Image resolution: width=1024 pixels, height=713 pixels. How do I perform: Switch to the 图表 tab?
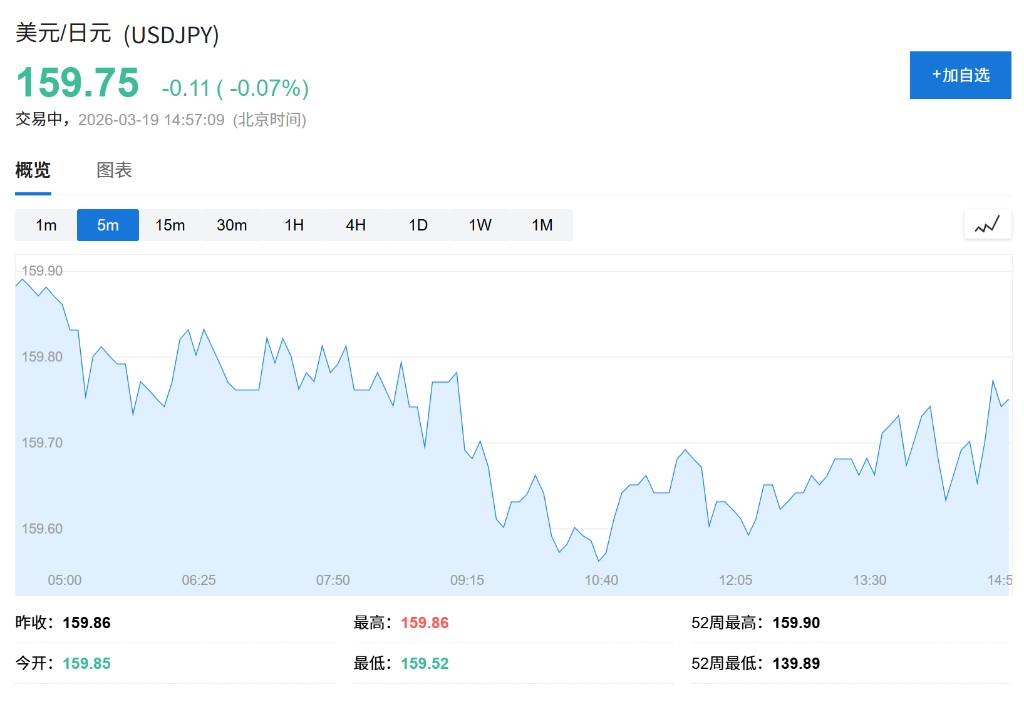point(114,170)
